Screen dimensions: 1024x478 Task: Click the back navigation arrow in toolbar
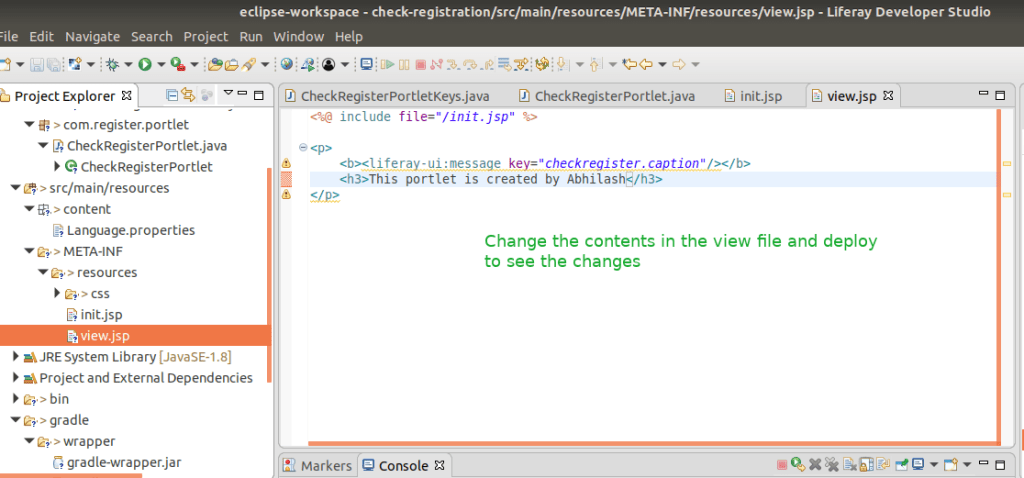pos(646,64)
